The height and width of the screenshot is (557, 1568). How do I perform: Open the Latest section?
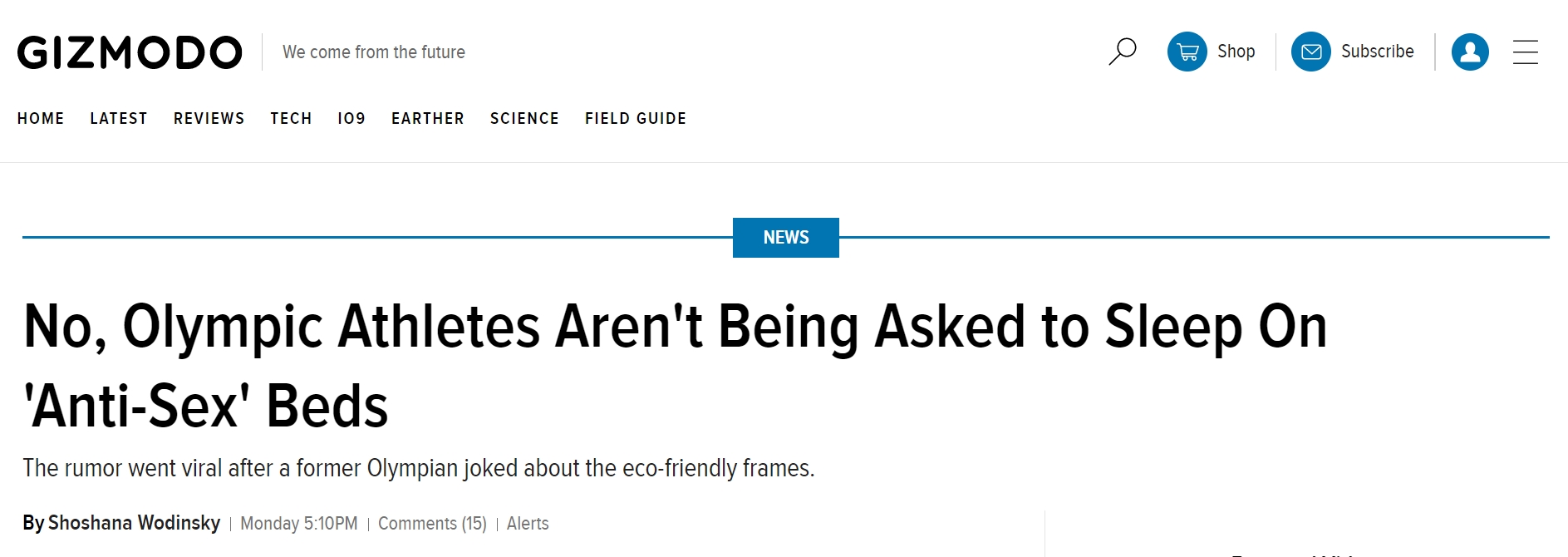pyautogui.click(x=119, y=118)
